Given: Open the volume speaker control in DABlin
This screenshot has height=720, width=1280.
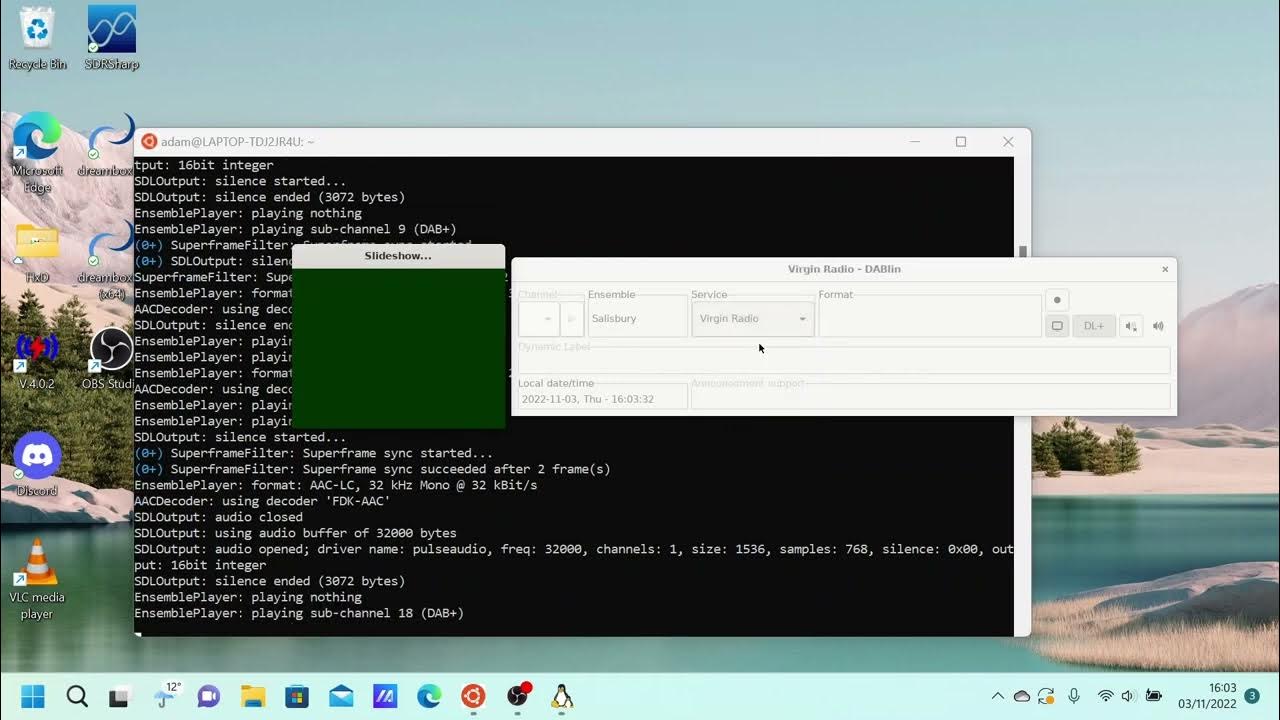Looking at the screenshot, I should point(1158,326).
